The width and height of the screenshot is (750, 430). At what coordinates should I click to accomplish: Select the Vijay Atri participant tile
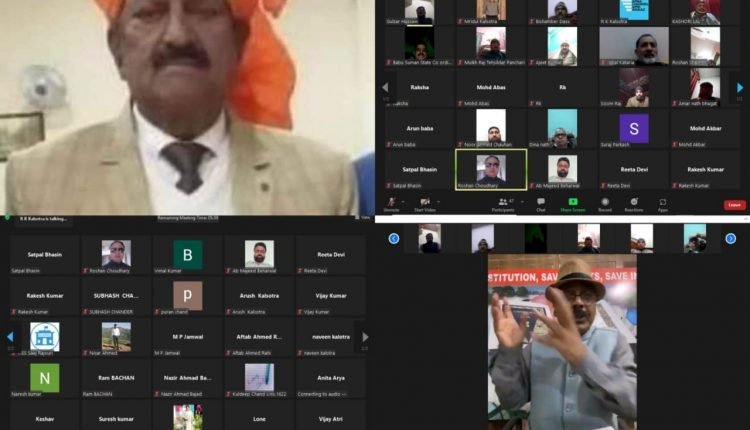(x=331, y=415)
